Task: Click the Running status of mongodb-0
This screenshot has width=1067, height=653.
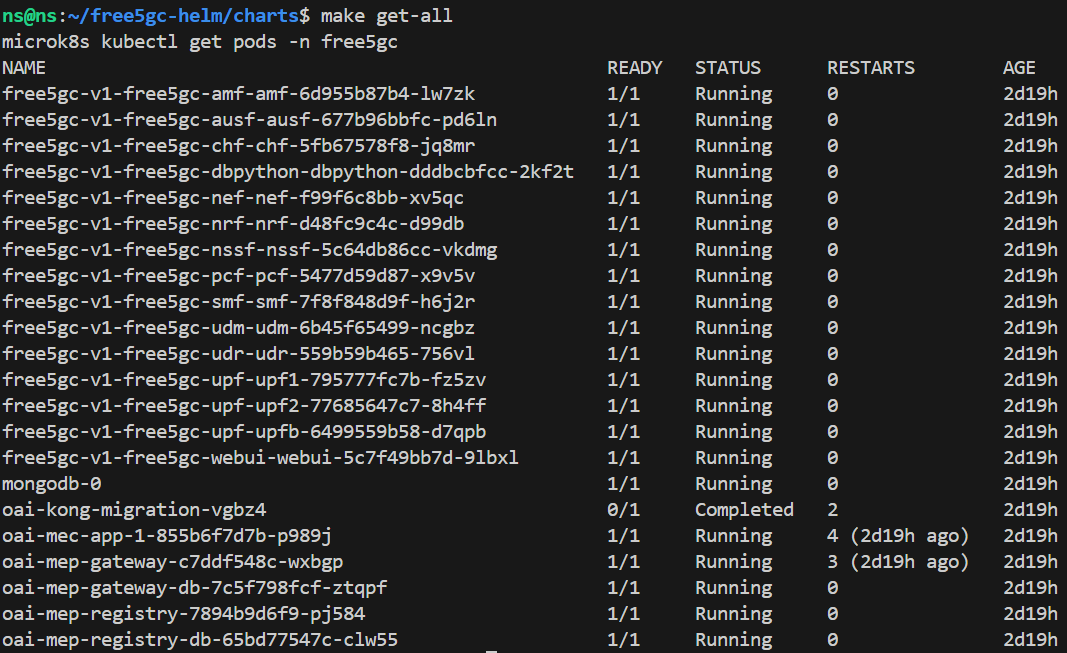Action: click(x=734, y=484)
